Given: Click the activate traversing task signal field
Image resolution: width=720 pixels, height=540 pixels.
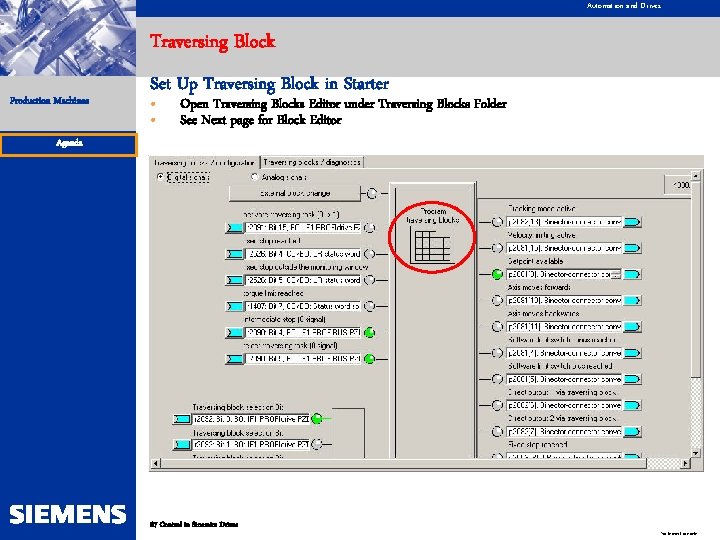Looking at the screenshot, I should click(303, 228).
